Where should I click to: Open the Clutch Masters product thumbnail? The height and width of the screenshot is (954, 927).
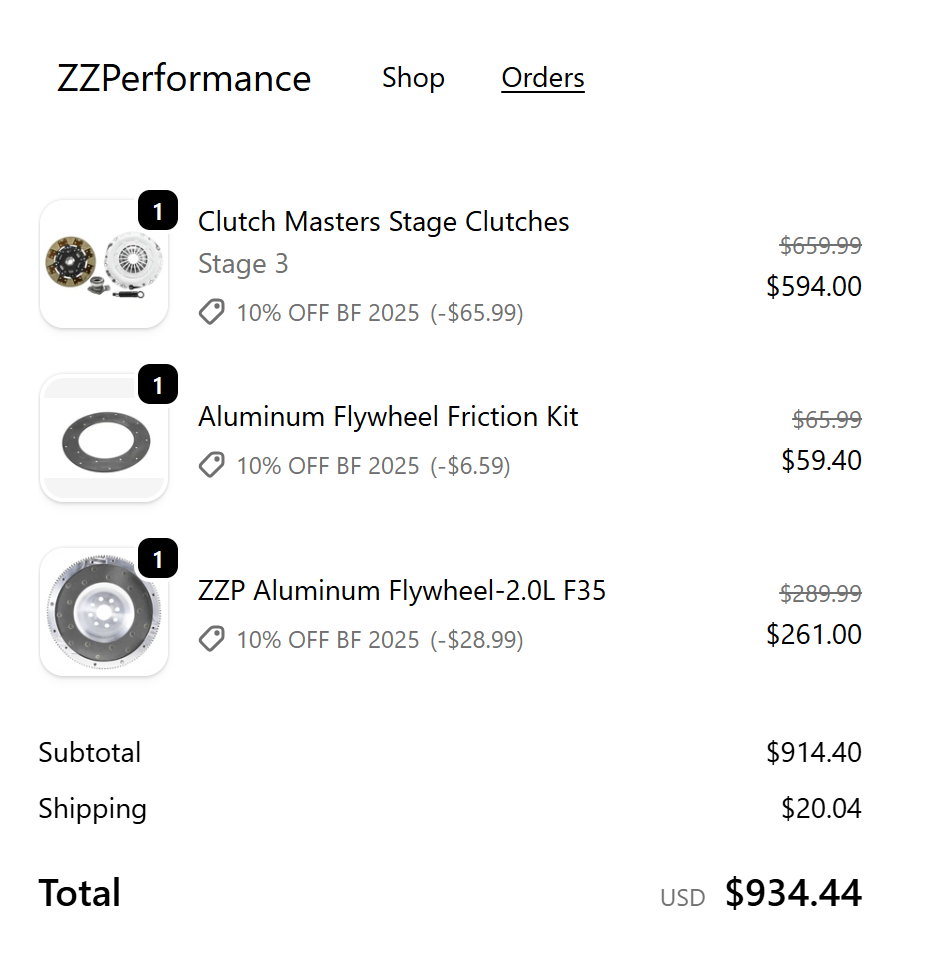[104, 264]
